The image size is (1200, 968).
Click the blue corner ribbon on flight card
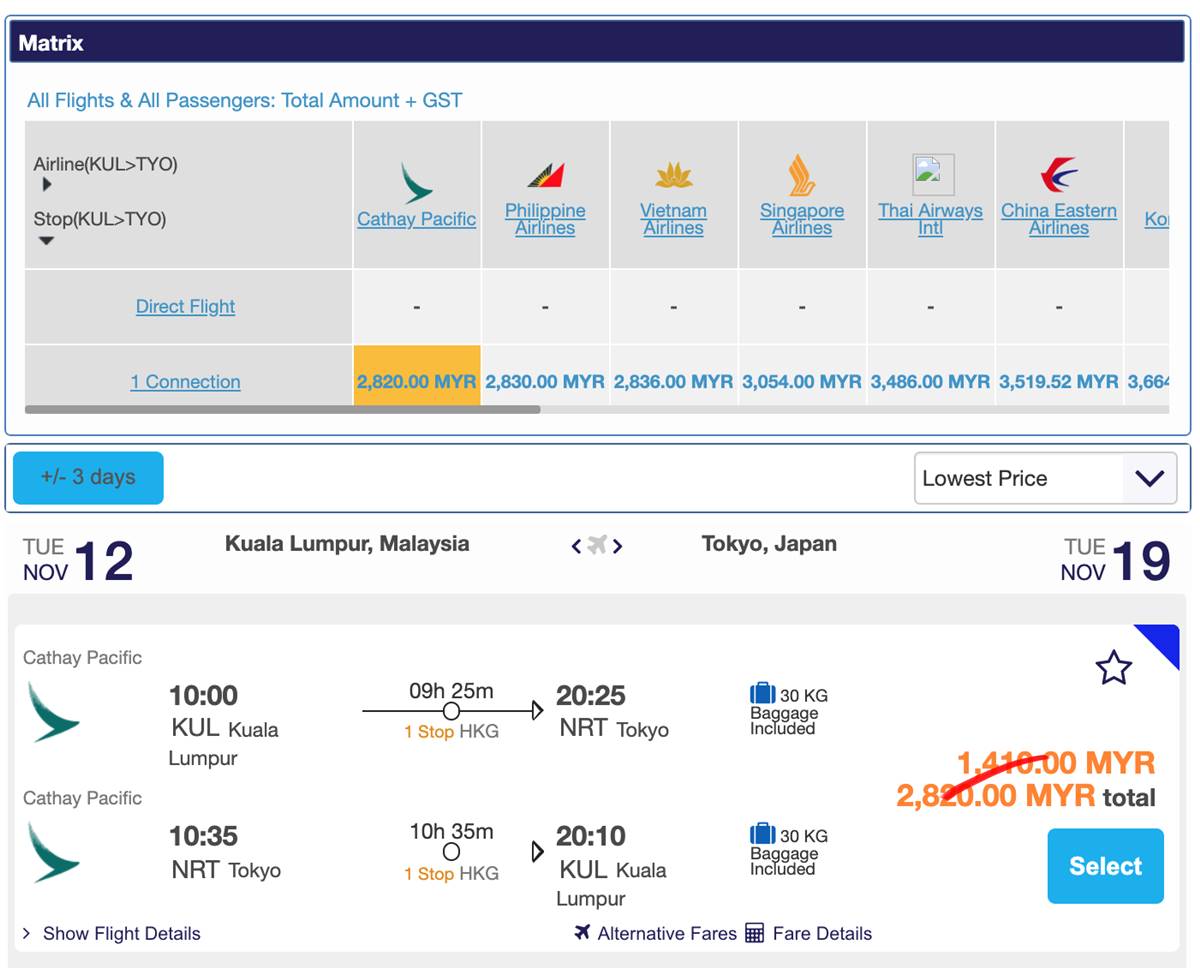click(x=1162, y=642)
